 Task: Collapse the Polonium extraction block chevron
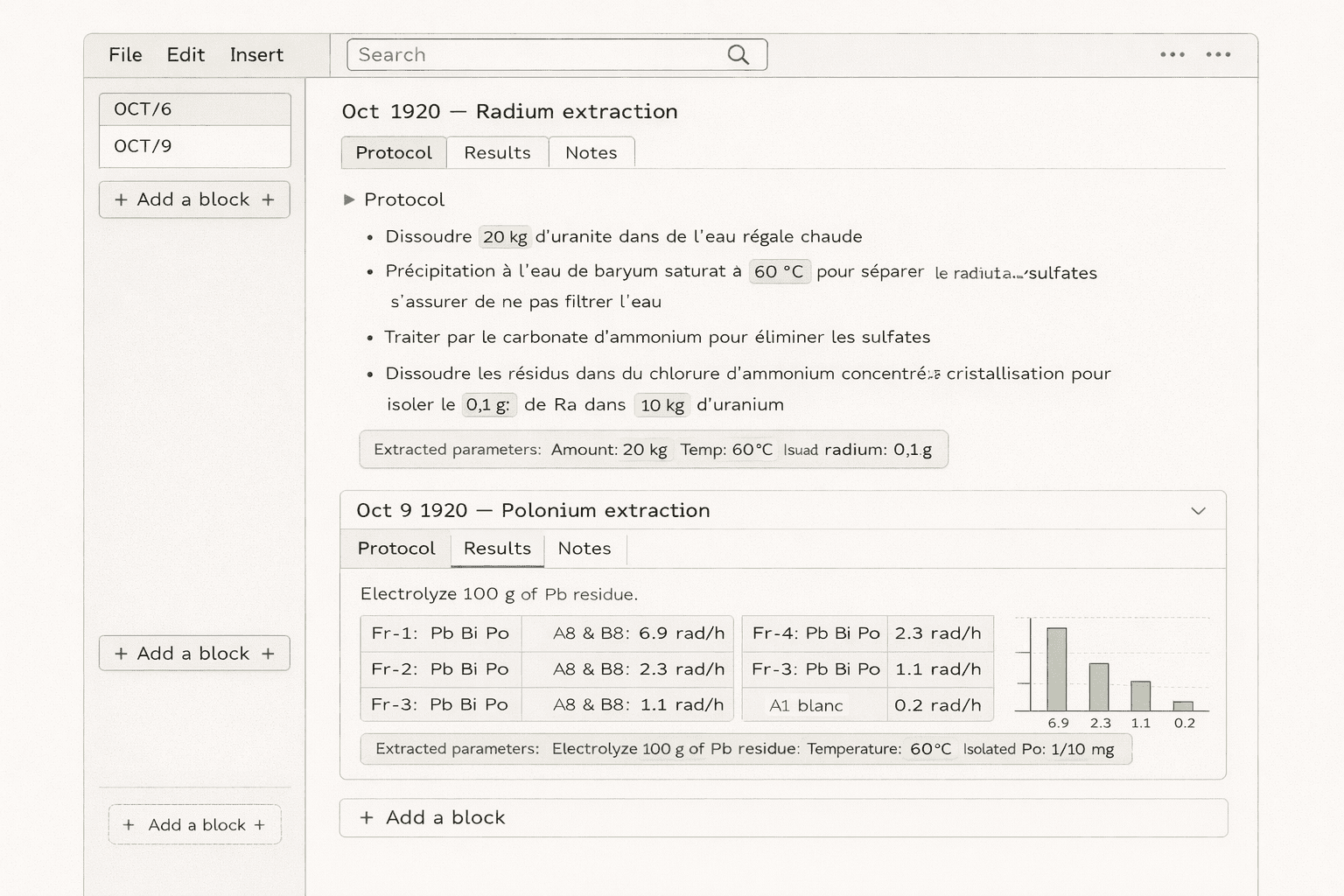click(x=1198, y=511)
